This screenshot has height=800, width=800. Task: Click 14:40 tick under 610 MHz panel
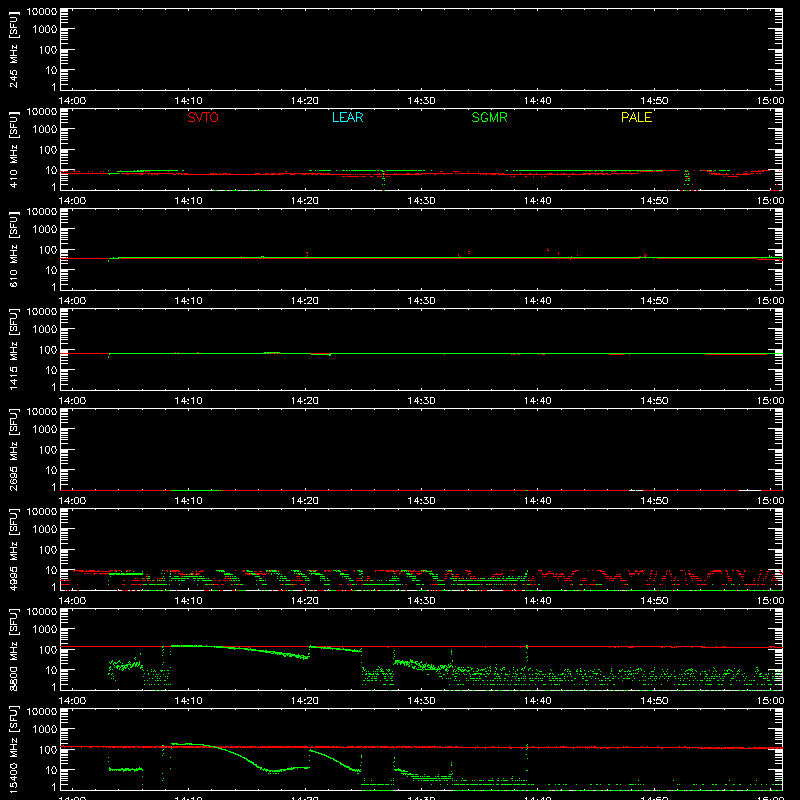538,301
